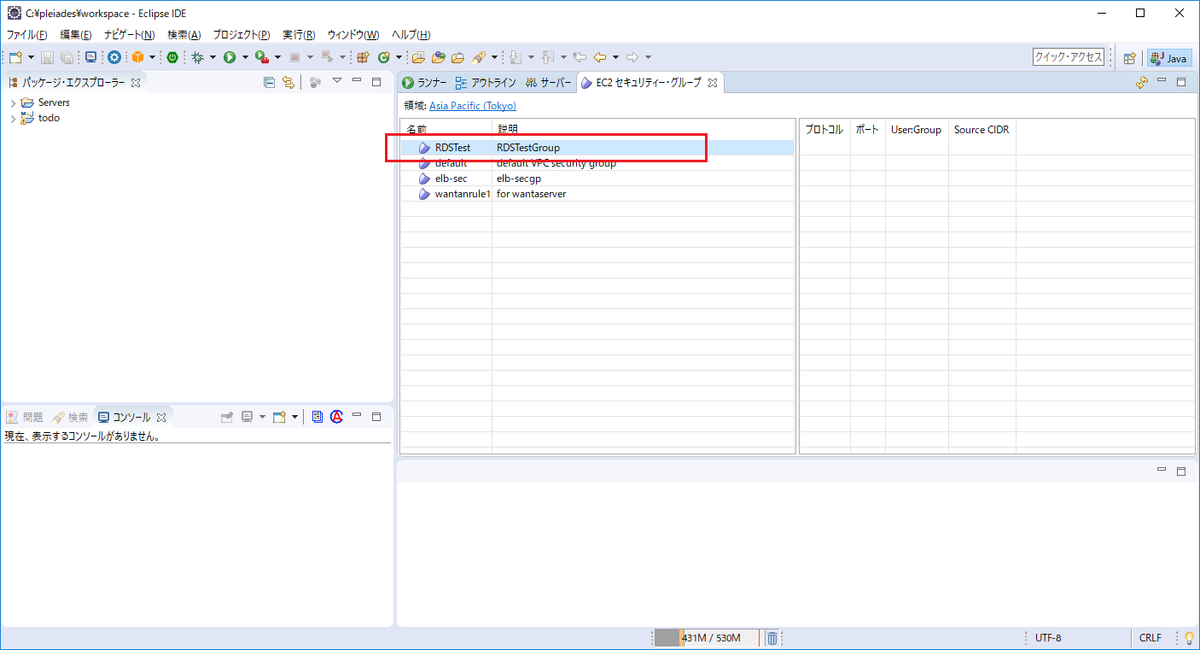Close the EC2 セキュリティー・グループ tab
Screen dimensions: 1200x650
point(713,83)
